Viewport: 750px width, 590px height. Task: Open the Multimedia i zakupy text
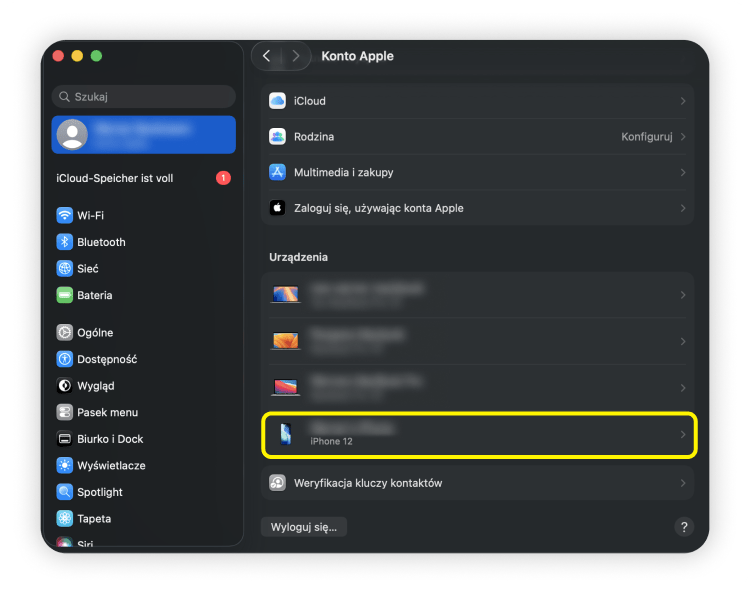click(x=343, y=172)
